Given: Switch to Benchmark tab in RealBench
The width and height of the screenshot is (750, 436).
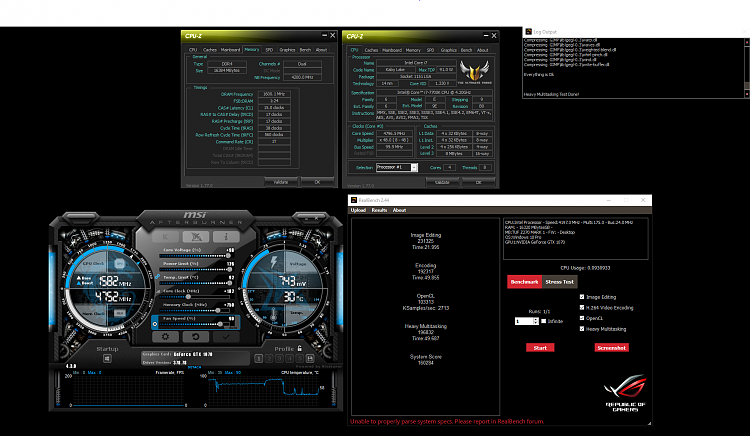Looking at the screenshot, I should coord(524,282).
